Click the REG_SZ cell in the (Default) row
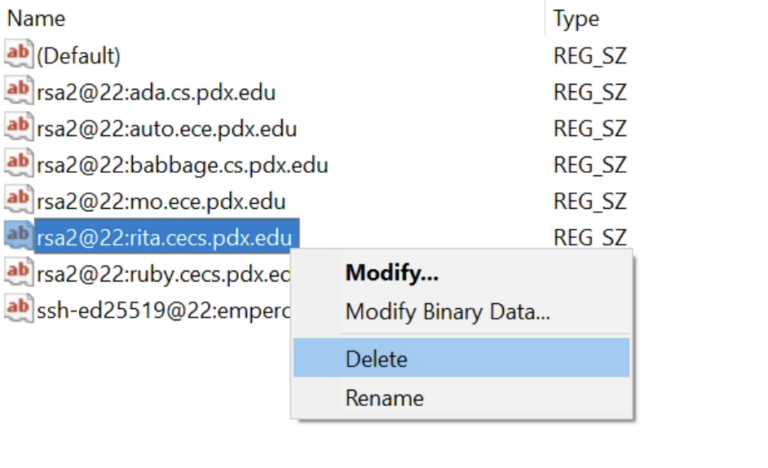The height and width of the screenshot is (468, 768). click(x=589, y=55)
